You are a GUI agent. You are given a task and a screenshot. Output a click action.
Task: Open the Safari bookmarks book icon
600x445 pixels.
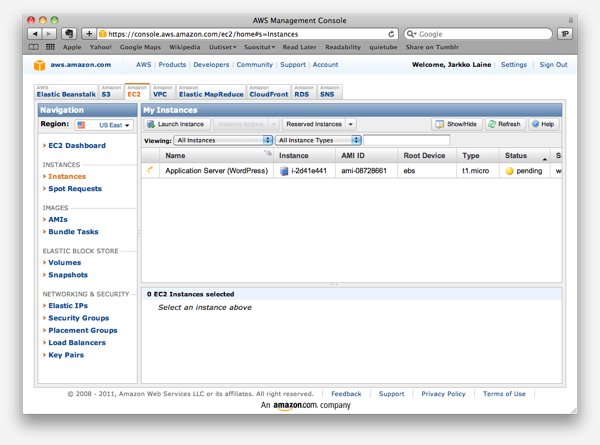tap(35, 47)
